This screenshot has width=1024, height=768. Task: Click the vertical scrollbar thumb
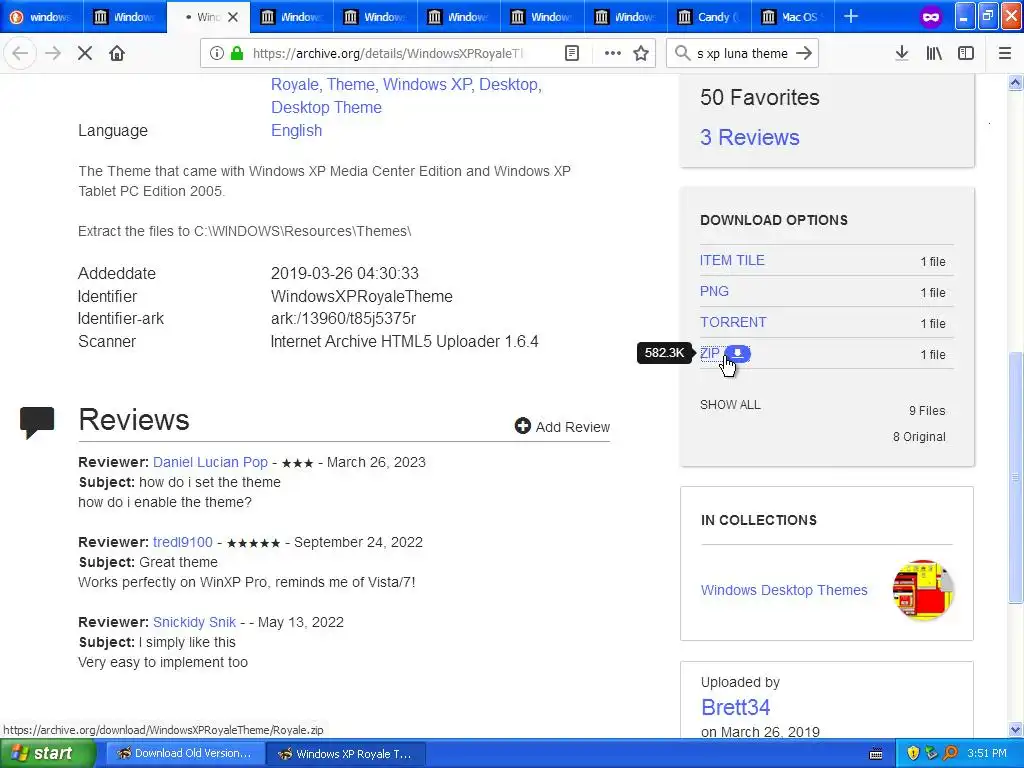click(1015, 477)
